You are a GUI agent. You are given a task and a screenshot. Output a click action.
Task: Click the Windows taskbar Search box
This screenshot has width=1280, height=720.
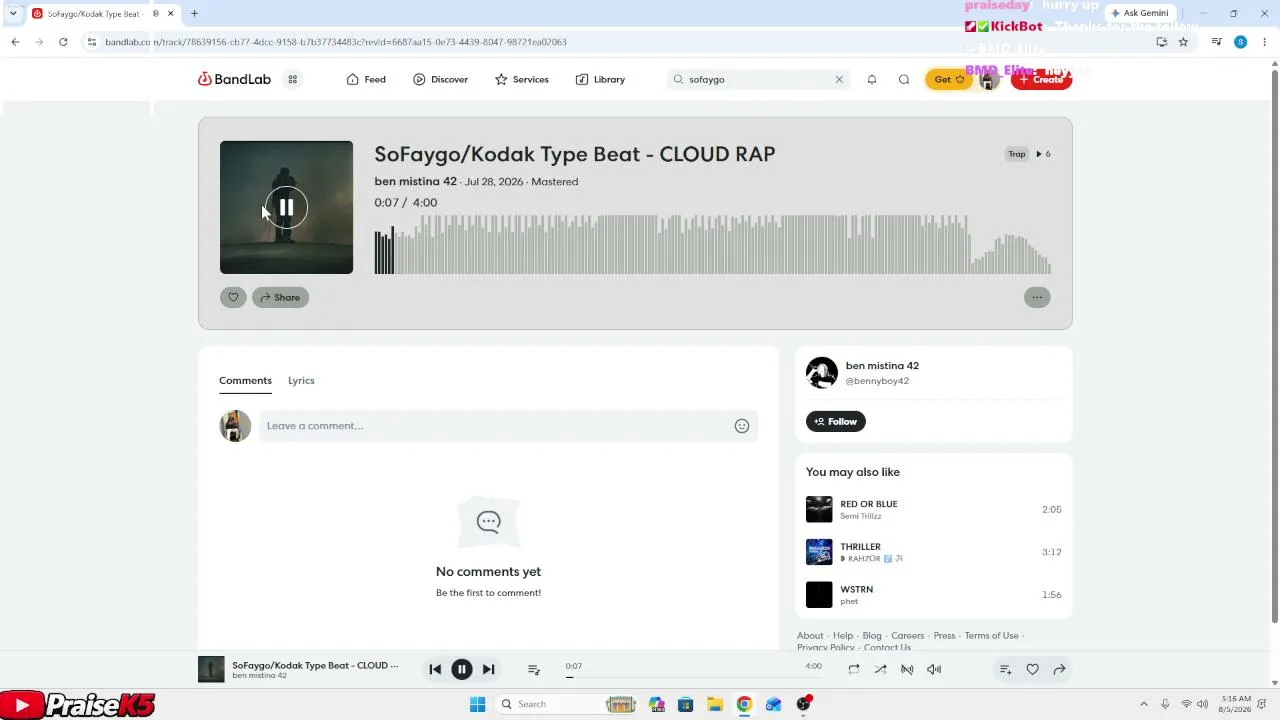coord(569,704)
